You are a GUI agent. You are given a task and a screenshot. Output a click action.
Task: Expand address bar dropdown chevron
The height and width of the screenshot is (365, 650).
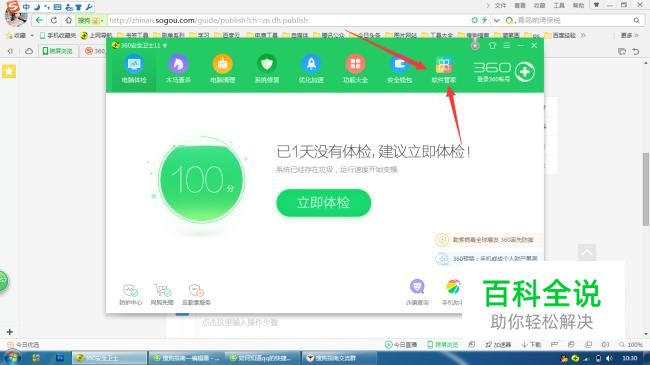pos(497,20)
